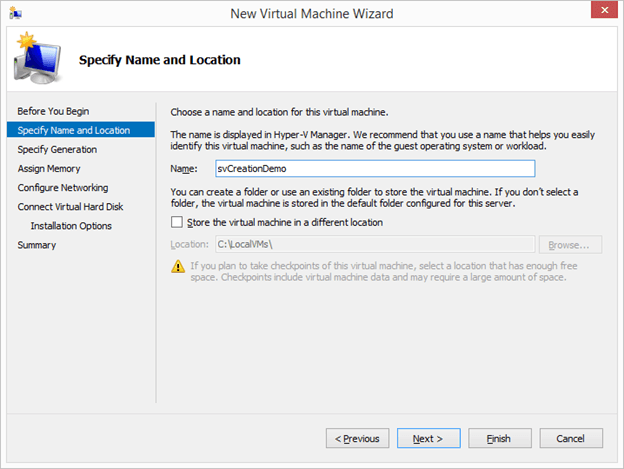Jump to the Assign Memory step
The height and width of the screenshot is (469, 624).
point(49,169)
